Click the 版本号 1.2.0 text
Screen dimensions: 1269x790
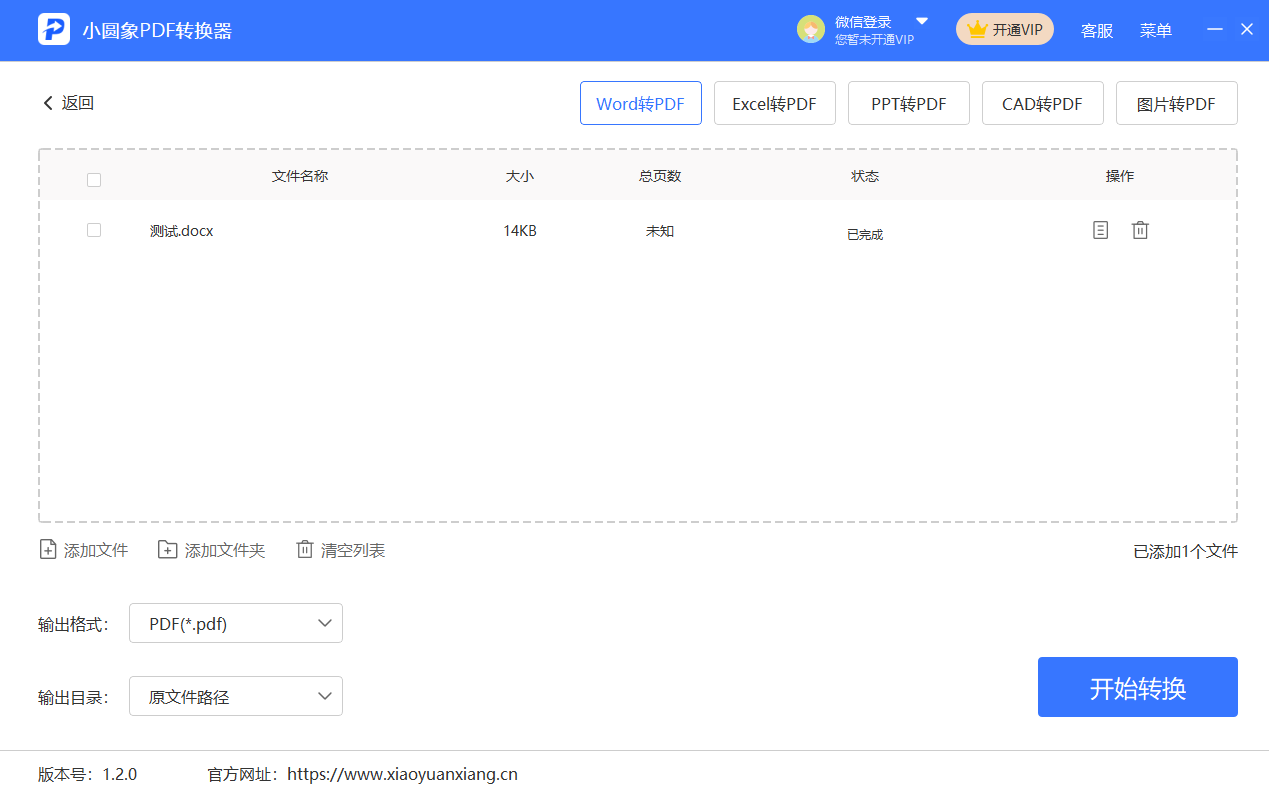[88, 774]
